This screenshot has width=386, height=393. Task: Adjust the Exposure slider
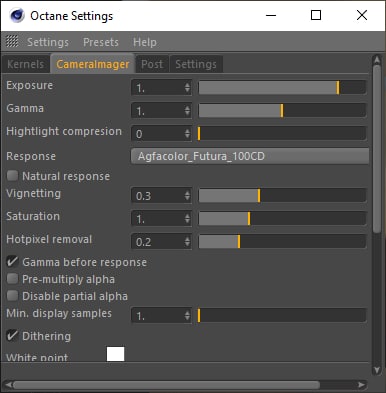282,88
